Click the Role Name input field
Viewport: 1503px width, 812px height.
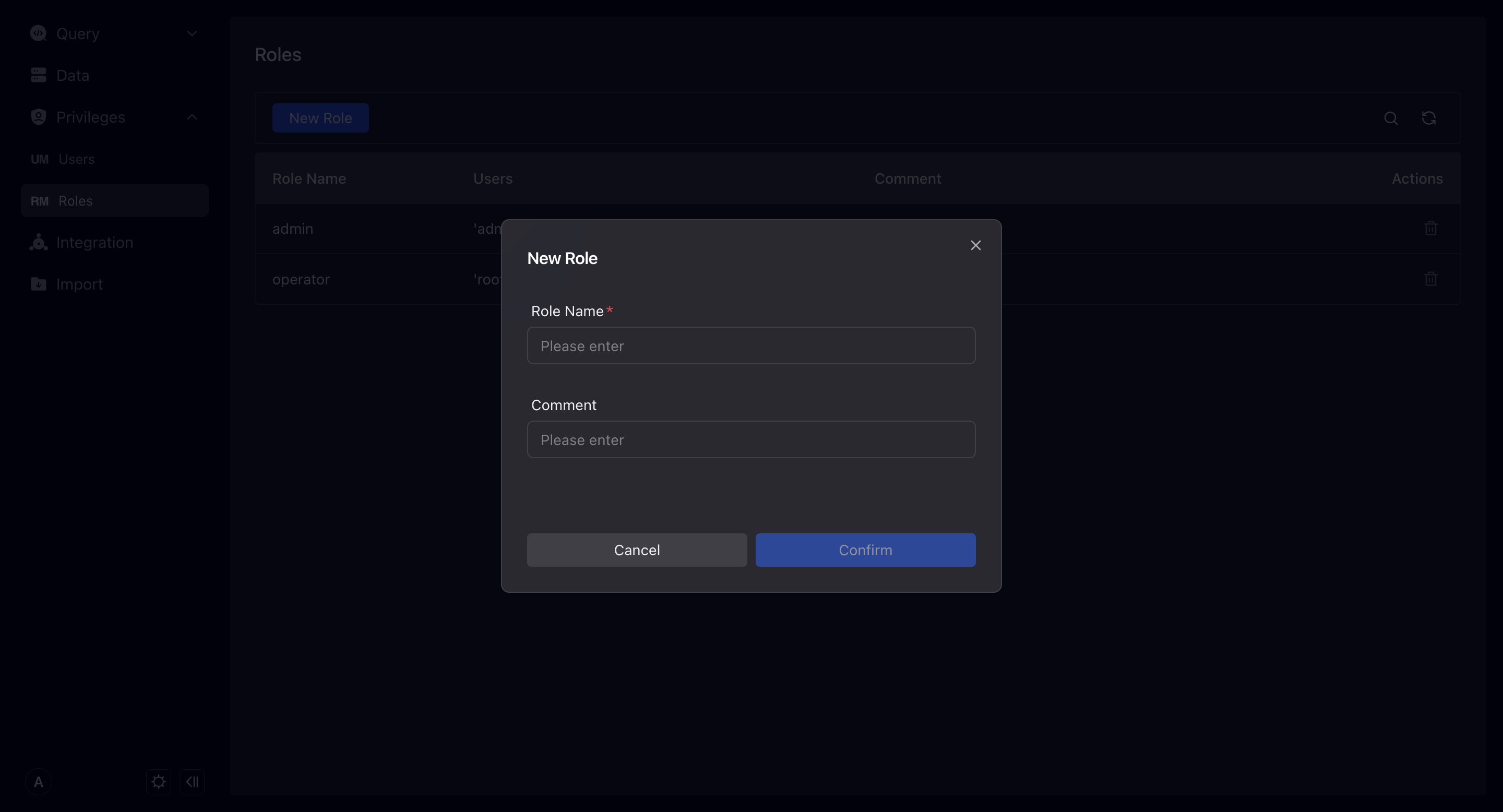click(x=751, y=346)
